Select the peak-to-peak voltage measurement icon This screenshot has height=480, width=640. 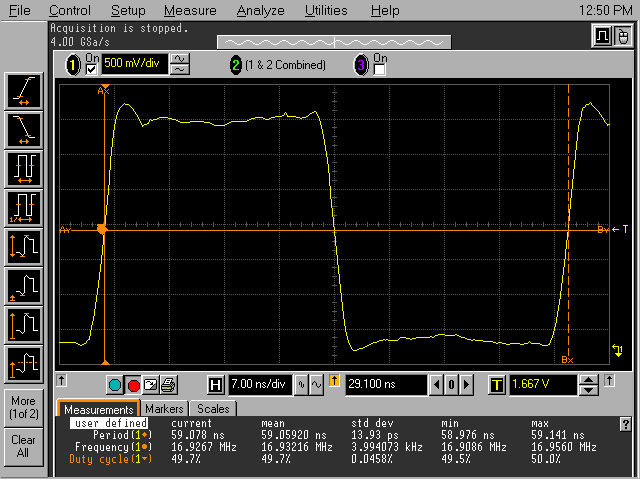pos(24,247)
